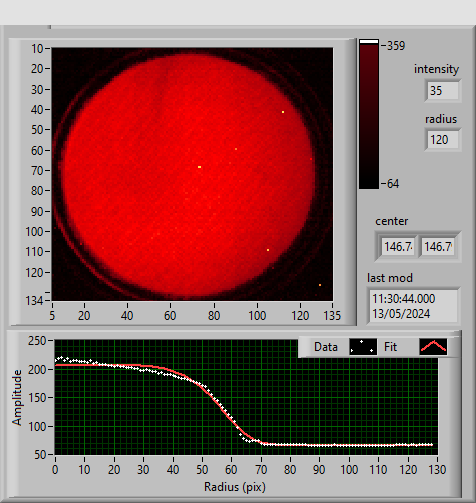Select the white marker atop the color ramp
476x503 pixels.
[369, 42]
